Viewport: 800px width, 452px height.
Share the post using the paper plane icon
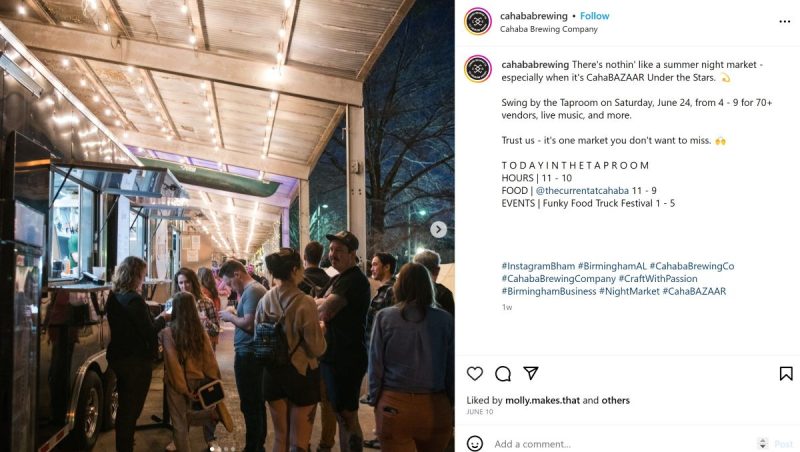click(x=531, y=373)
